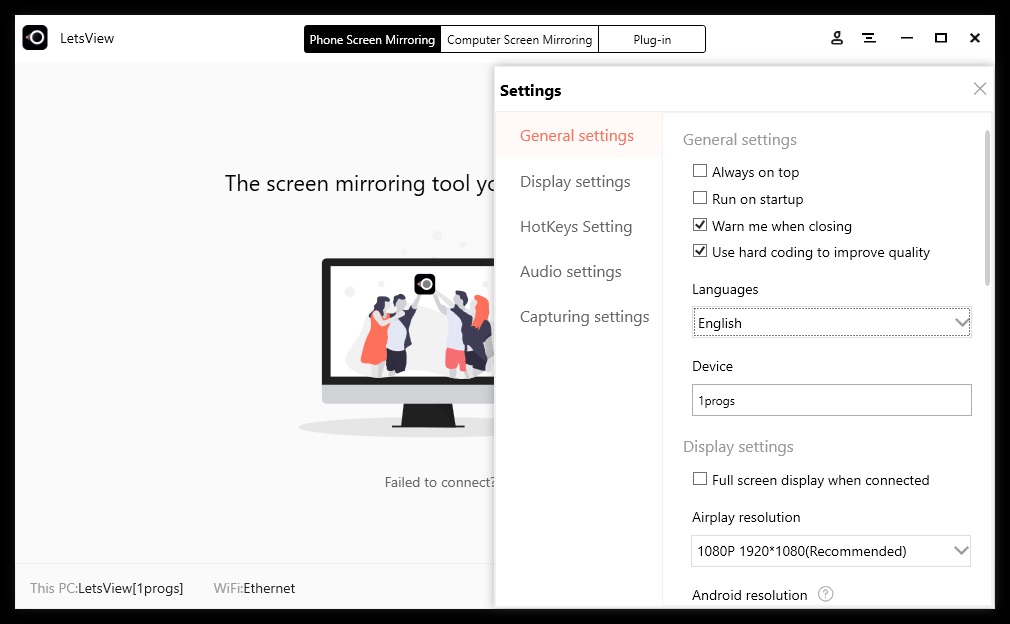Maximize the LetsView window
This screenshot has height=624, width=1010.
point(940,38)
